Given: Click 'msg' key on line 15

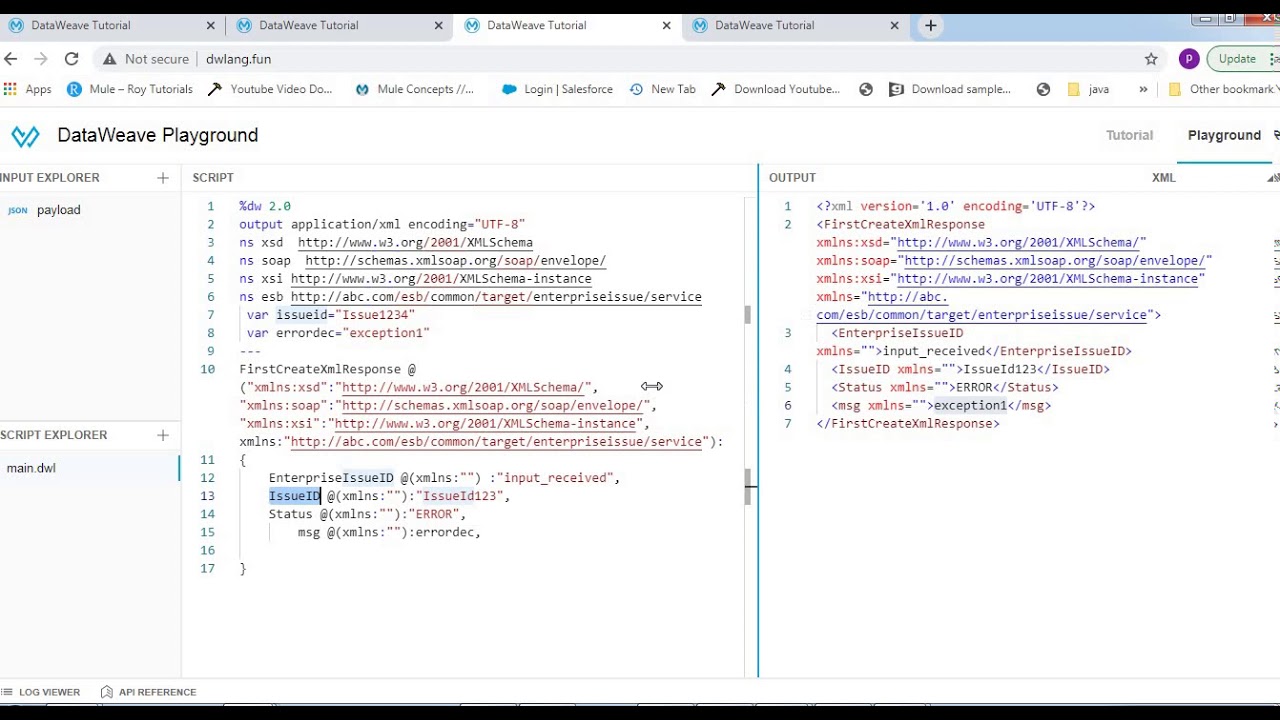Looking at the screenshot, I should [x=308, y=532].
